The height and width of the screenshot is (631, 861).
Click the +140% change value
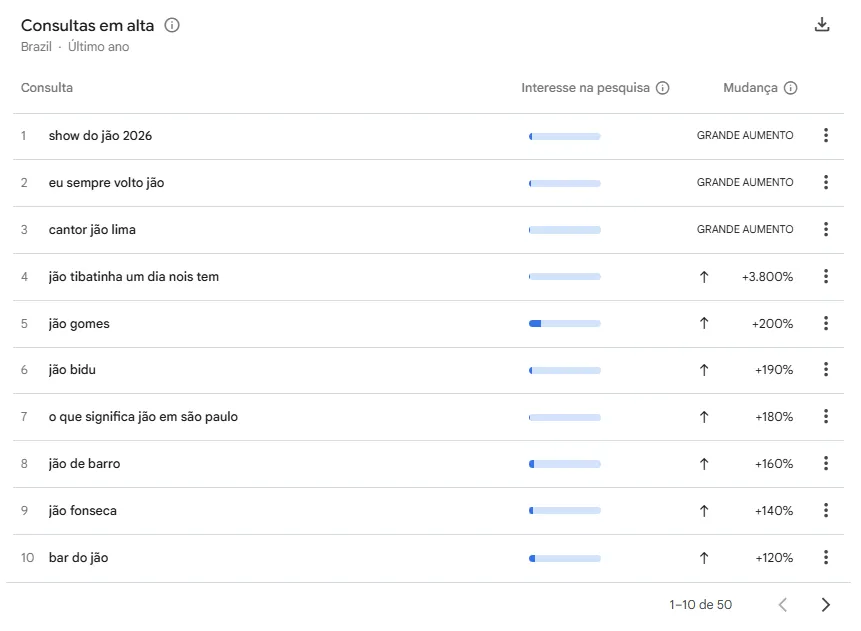tap(774, 511)
